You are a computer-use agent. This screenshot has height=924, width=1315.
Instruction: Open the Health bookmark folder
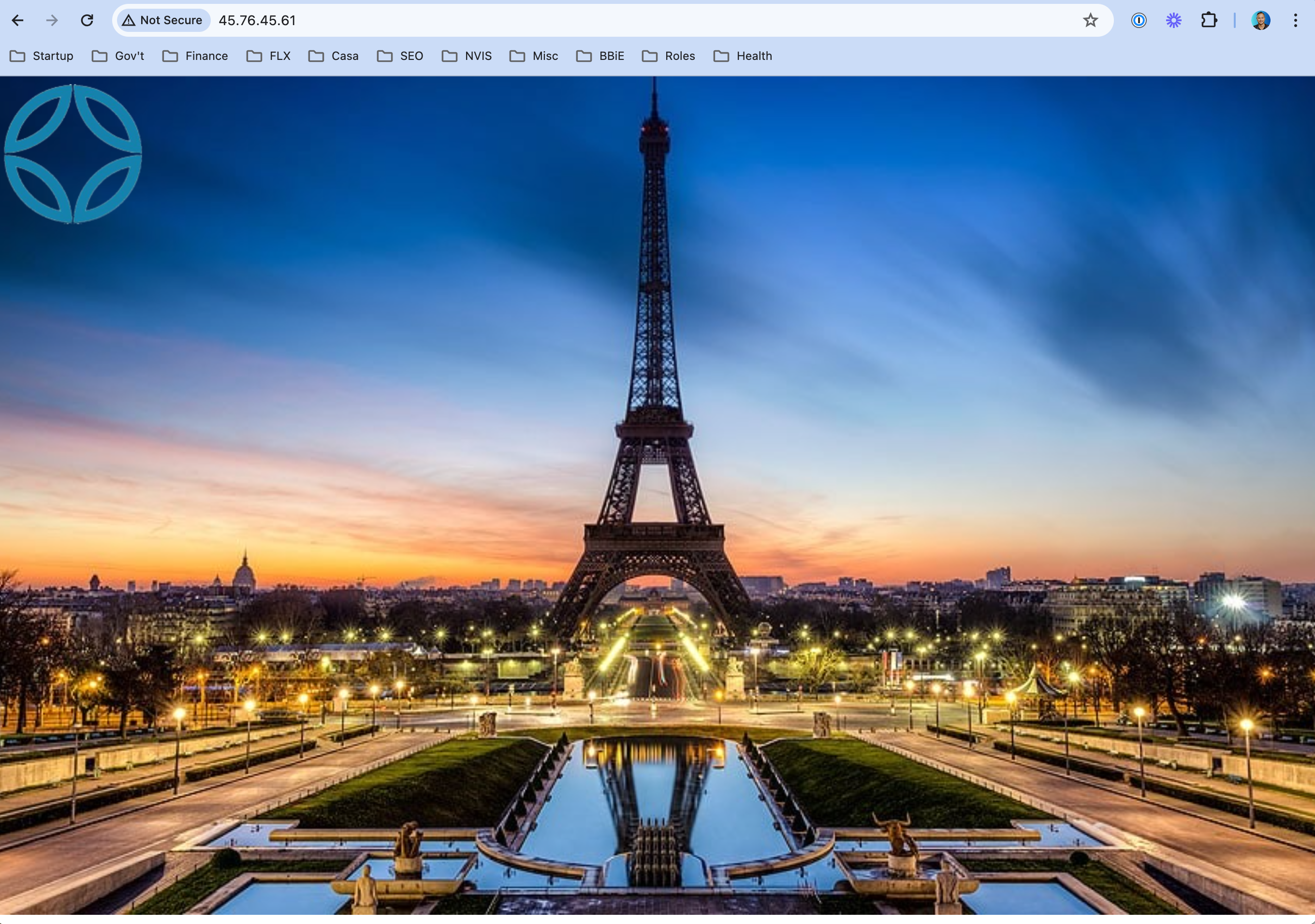743,56
